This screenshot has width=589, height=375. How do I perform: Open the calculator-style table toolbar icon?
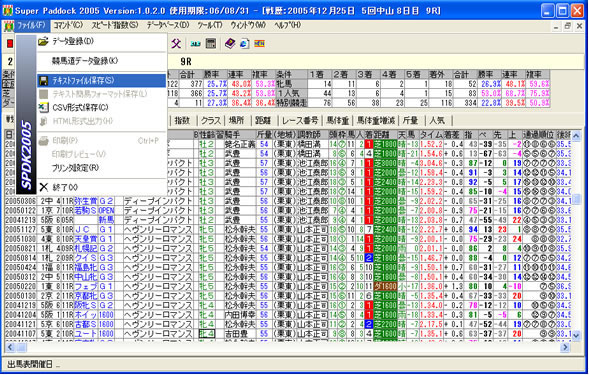(211, 44)
